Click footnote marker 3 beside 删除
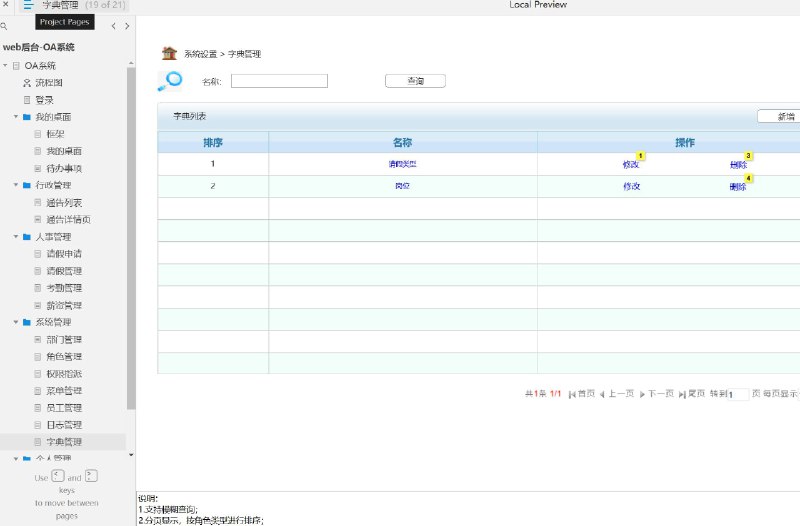Image resolution: width=800 pixels, height=526 pixels. point(748,155)
